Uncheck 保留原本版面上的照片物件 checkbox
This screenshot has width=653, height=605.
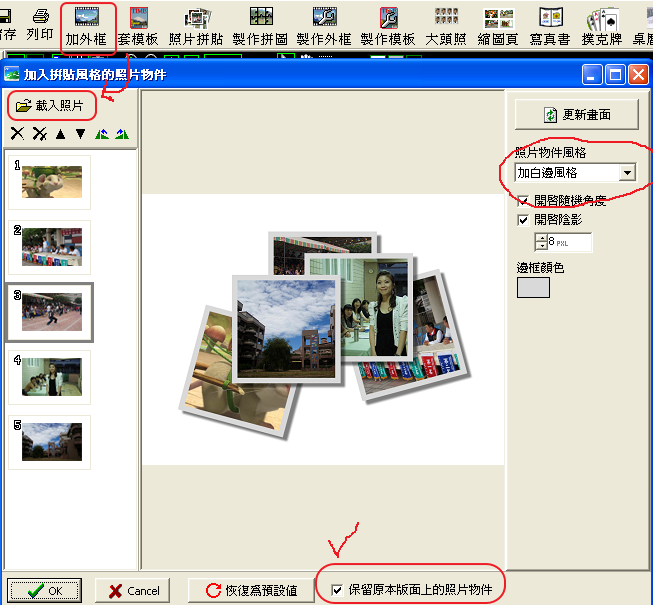(337, 590)
